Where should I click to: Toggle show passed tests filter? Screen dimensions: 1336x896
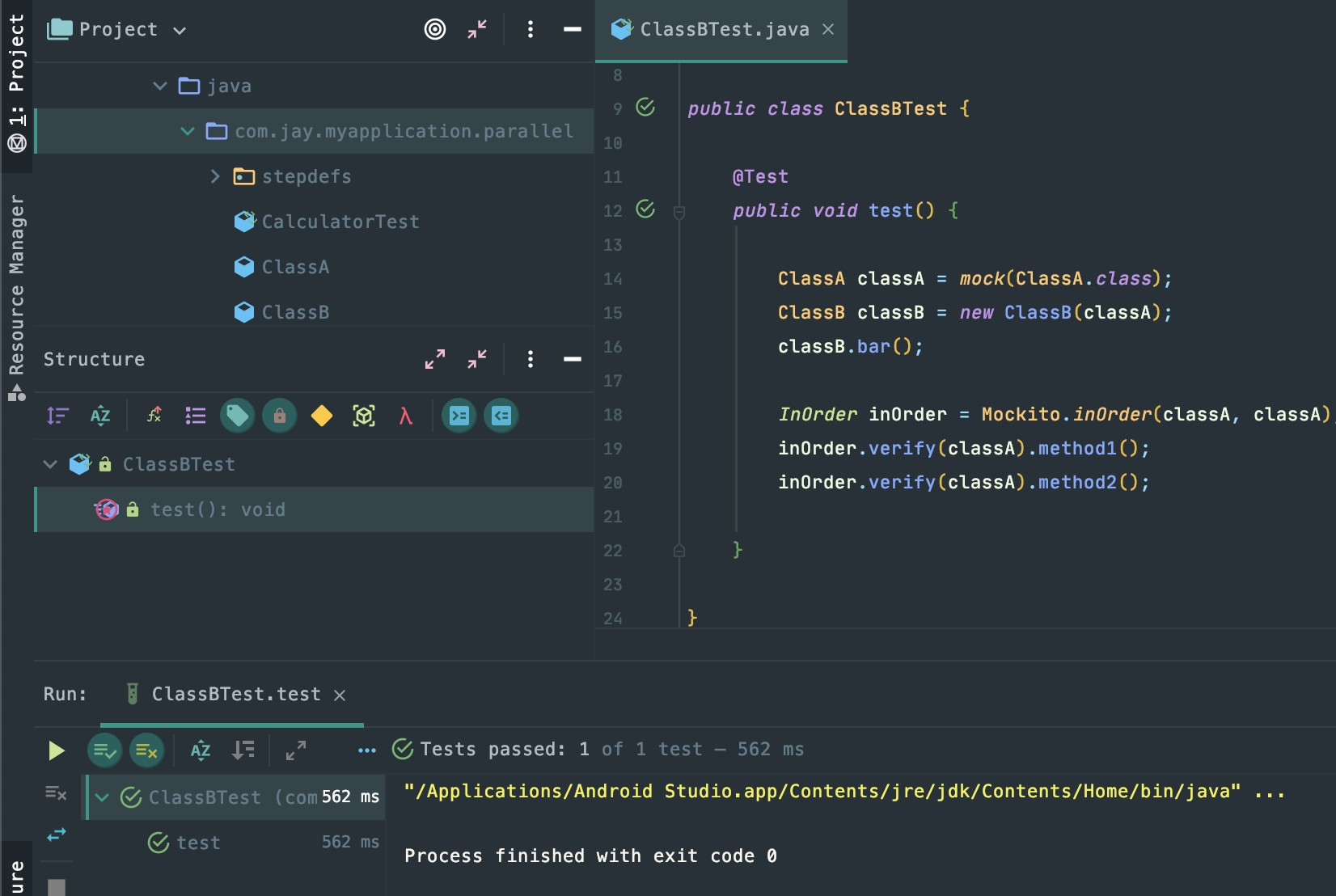[x=104, y=750]
